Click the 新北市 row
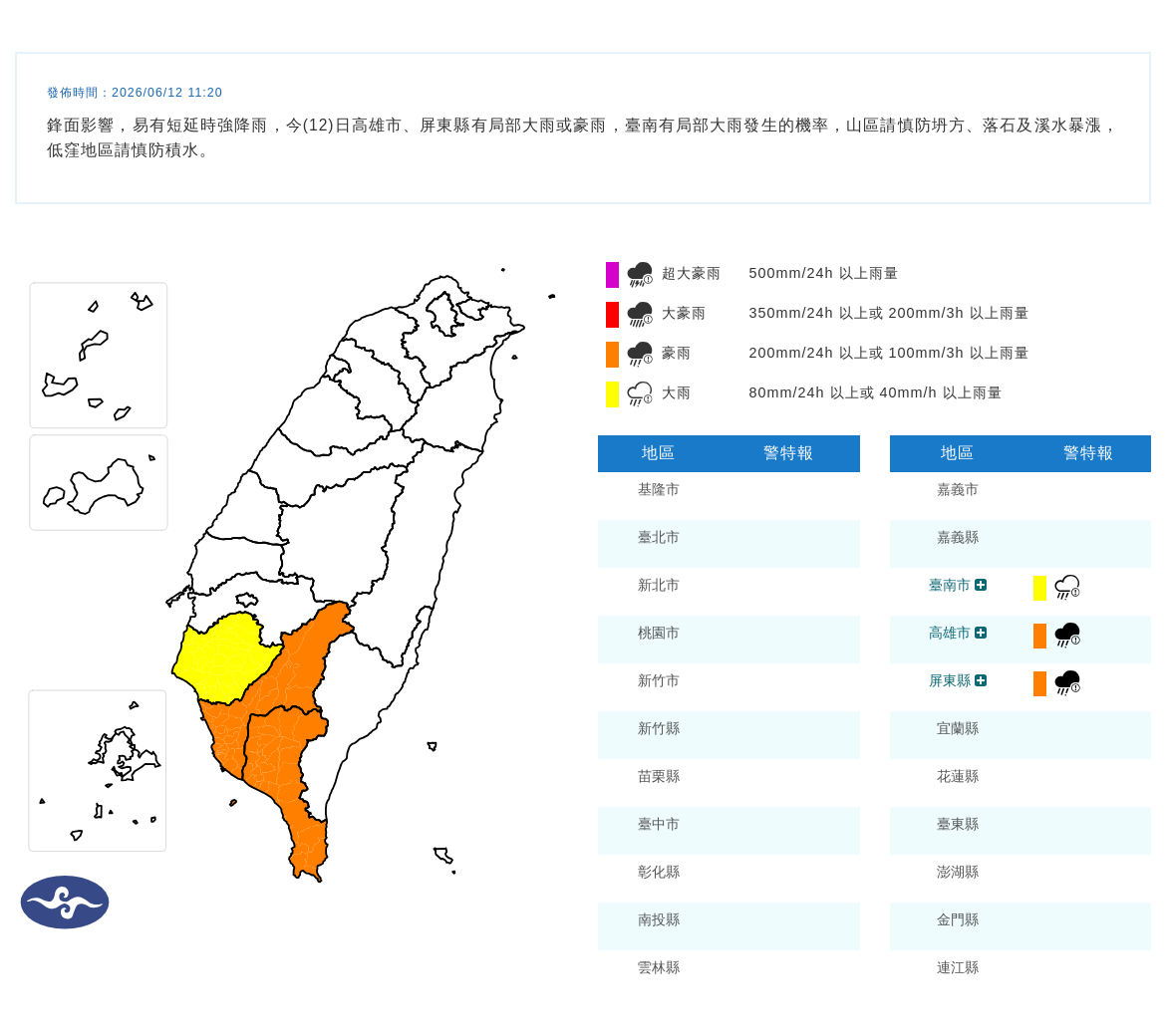The width and height of the screenshot is (1166, 1036). 729,592
